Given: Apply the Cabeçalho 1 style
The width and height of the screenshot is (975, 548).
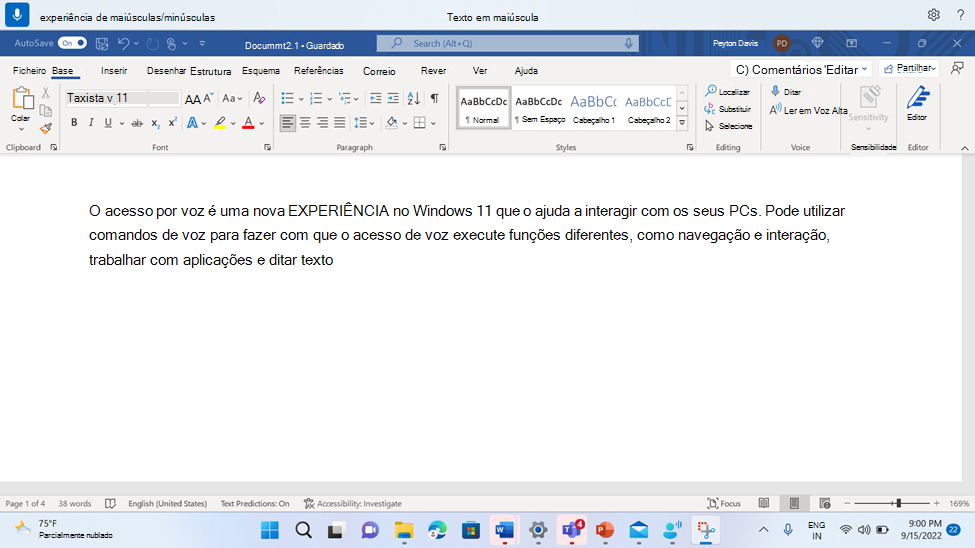Looking at the screenshot, I should click(x=593, y=108).
